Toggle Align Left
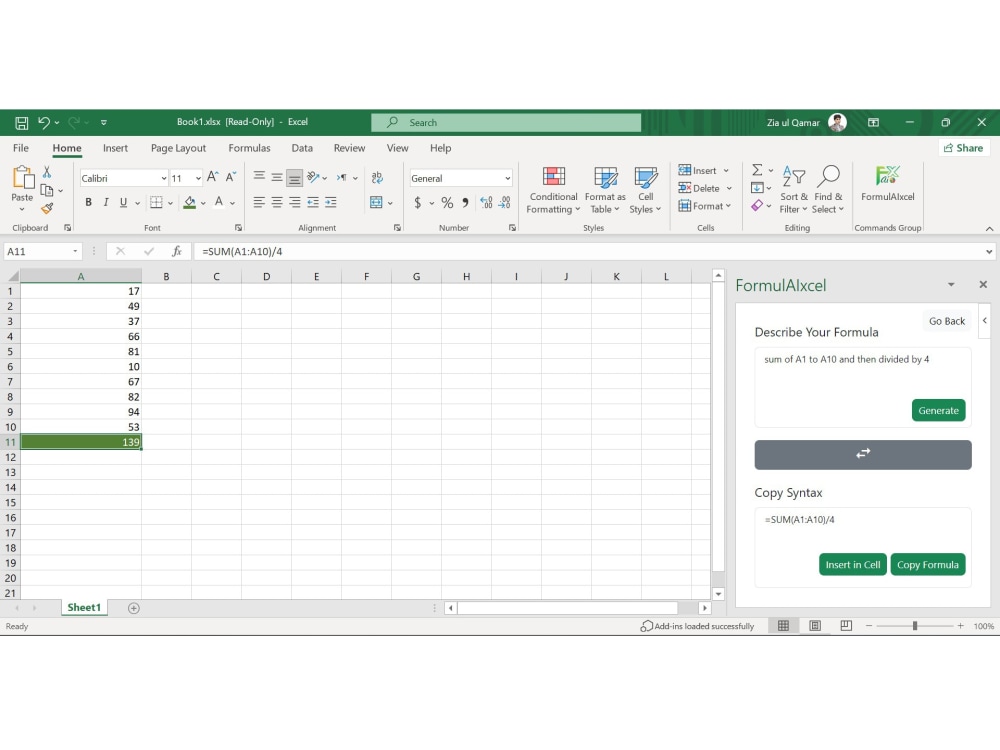The height and width of the screenshot is (750, 1000). [x=259, y=203]
